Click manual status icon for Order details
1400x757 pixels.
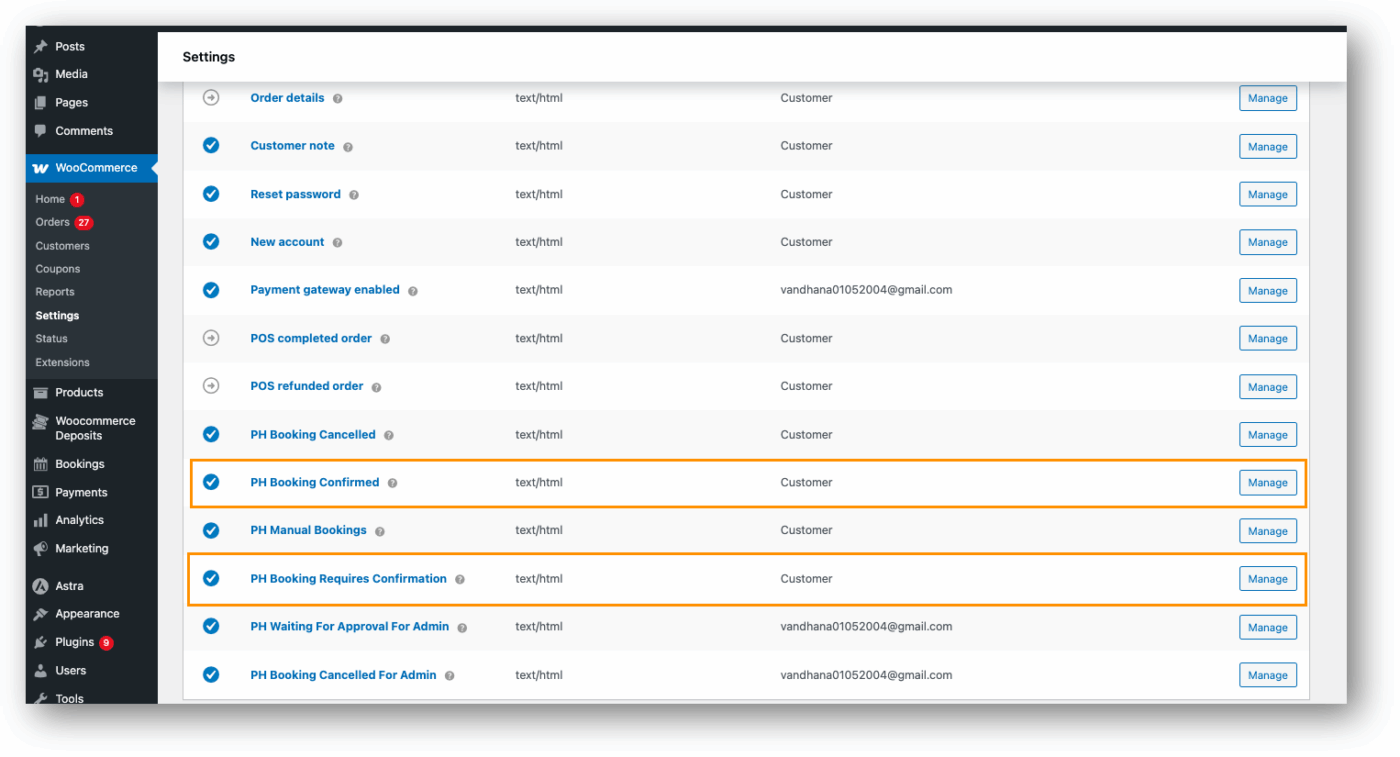pos(211,98)
